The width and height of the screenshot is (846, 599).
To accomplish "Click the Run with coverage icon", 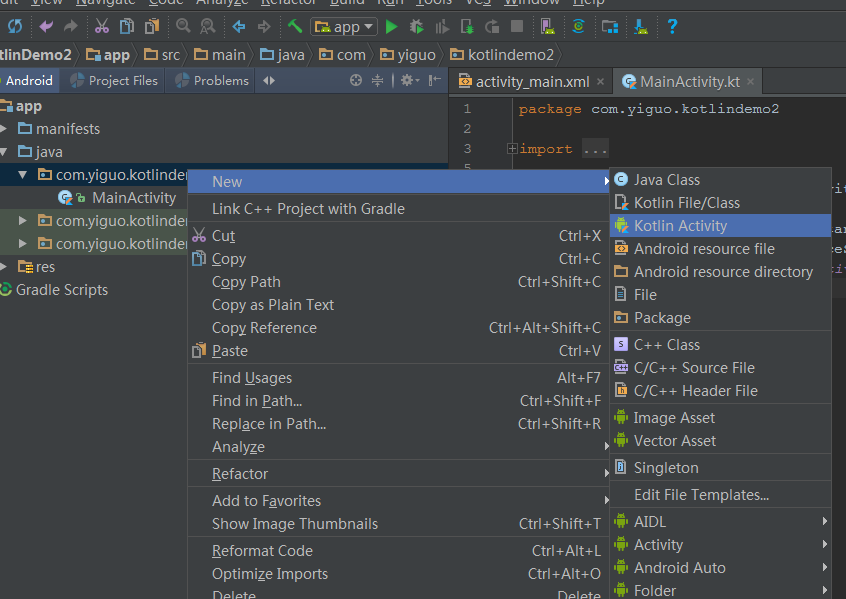I will [x=442, y=26].
